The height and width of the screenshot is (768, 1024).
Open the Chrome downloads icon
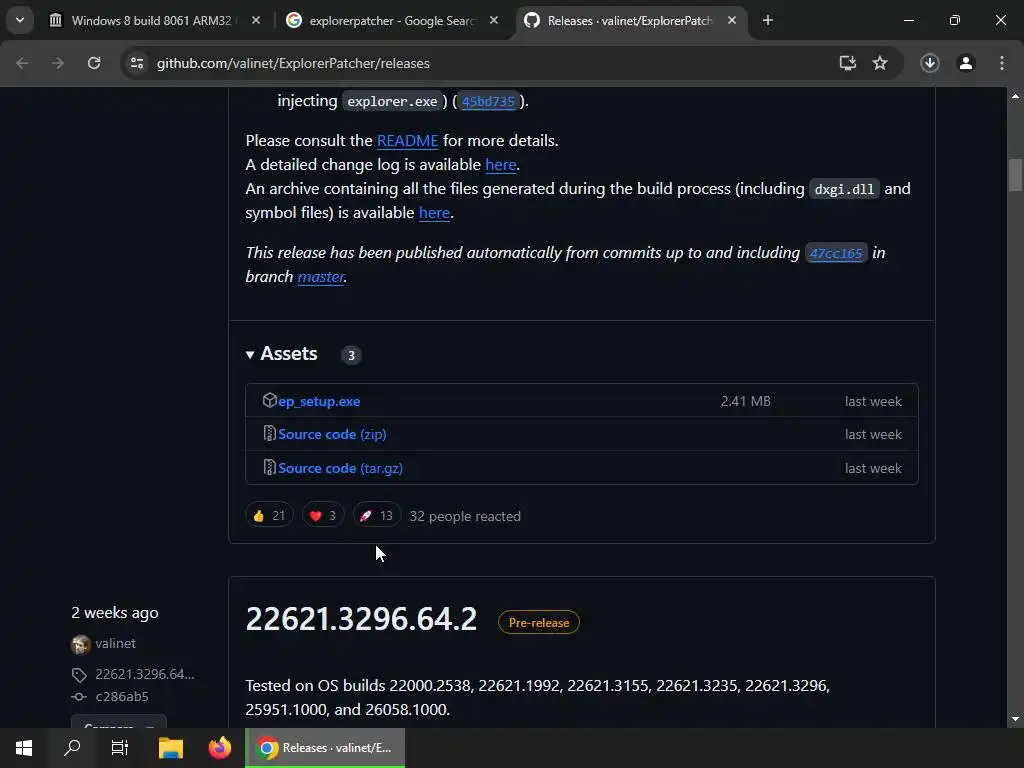pos(930,63)
